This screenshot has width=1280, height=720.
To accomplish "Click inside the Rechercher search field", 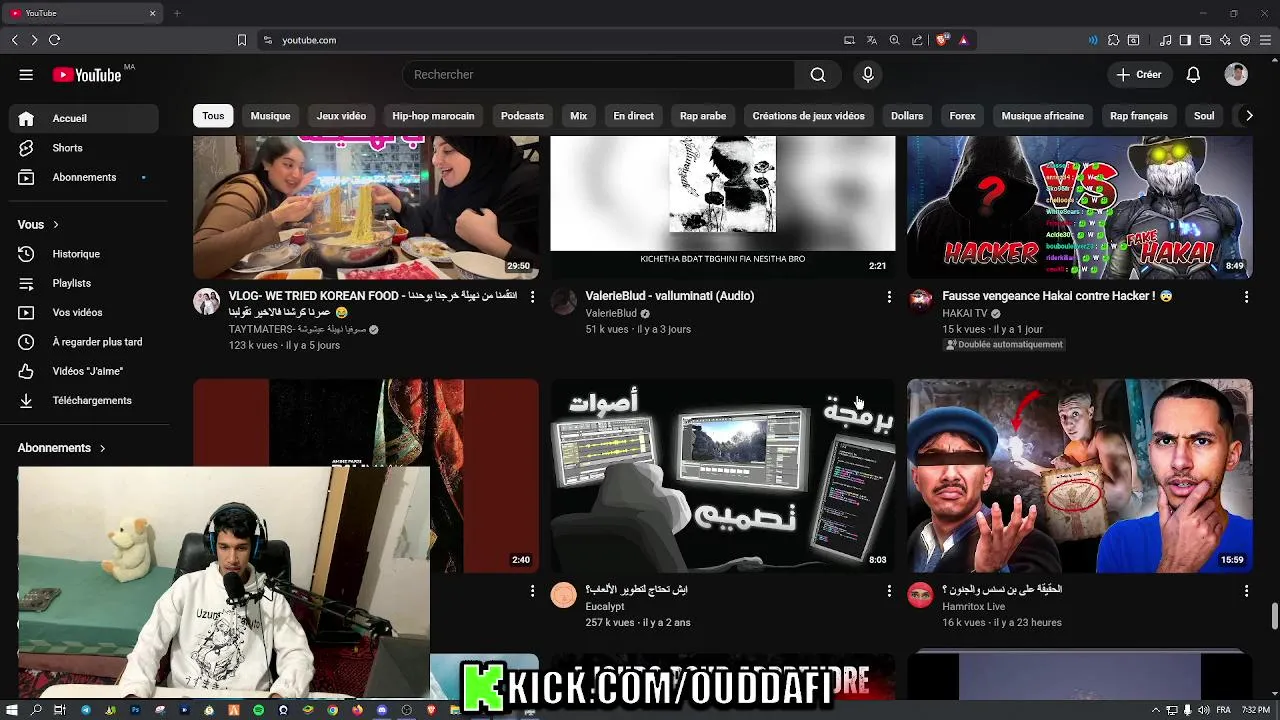I will (599, 75).
